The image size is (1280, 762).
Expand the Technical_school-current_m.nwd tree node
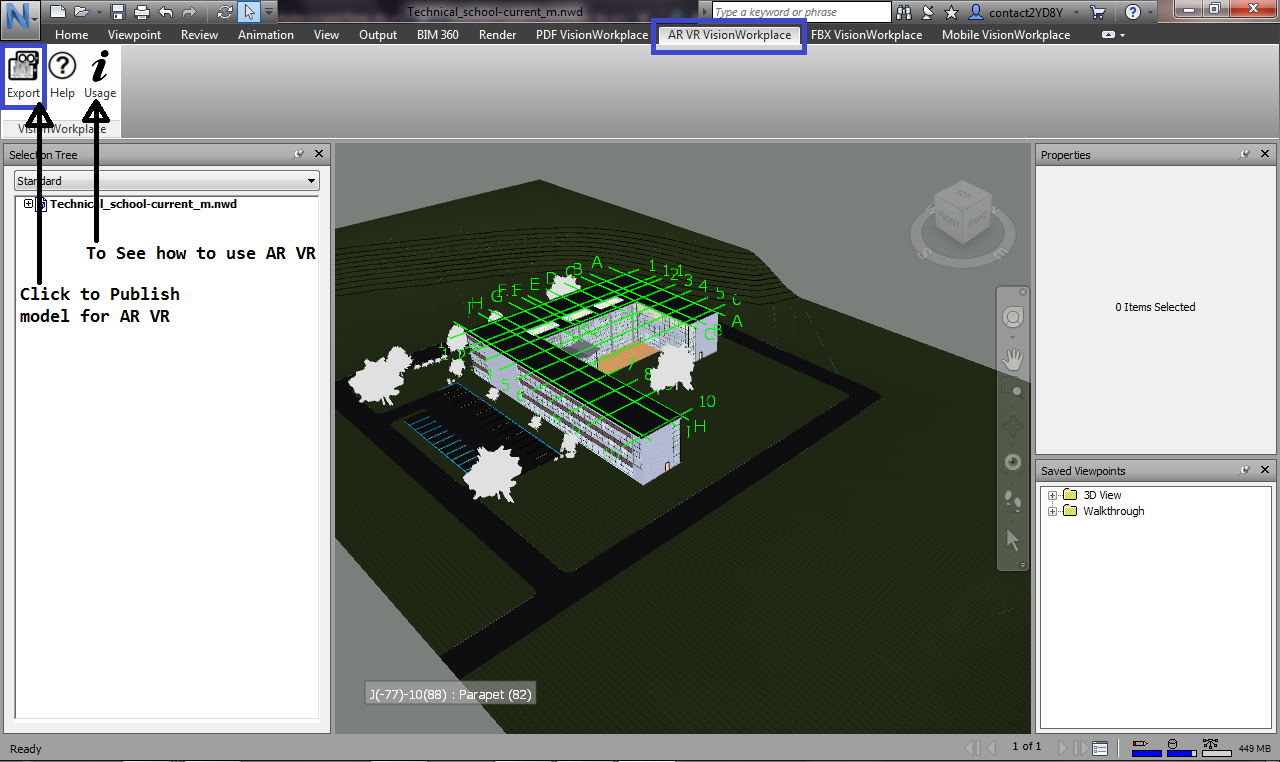pos(27,203)
